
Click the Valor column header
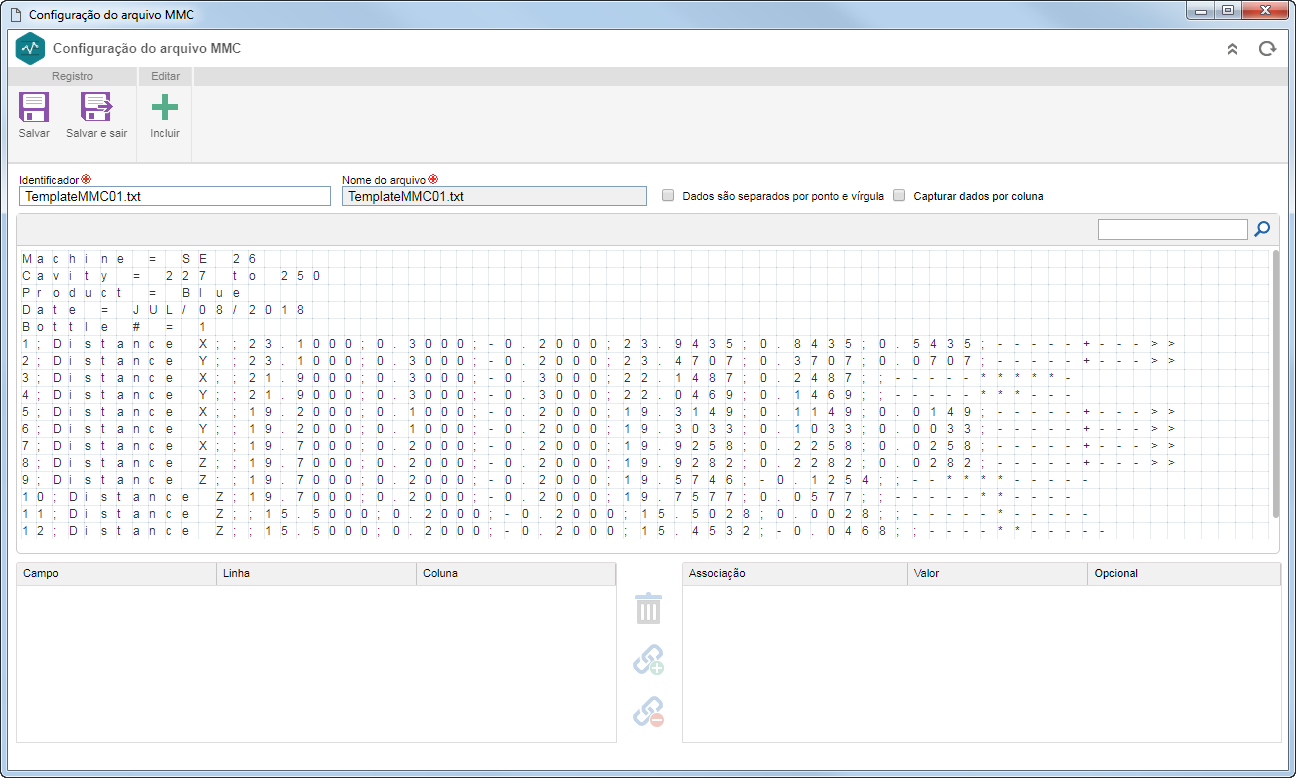click(x=998, y=574)
